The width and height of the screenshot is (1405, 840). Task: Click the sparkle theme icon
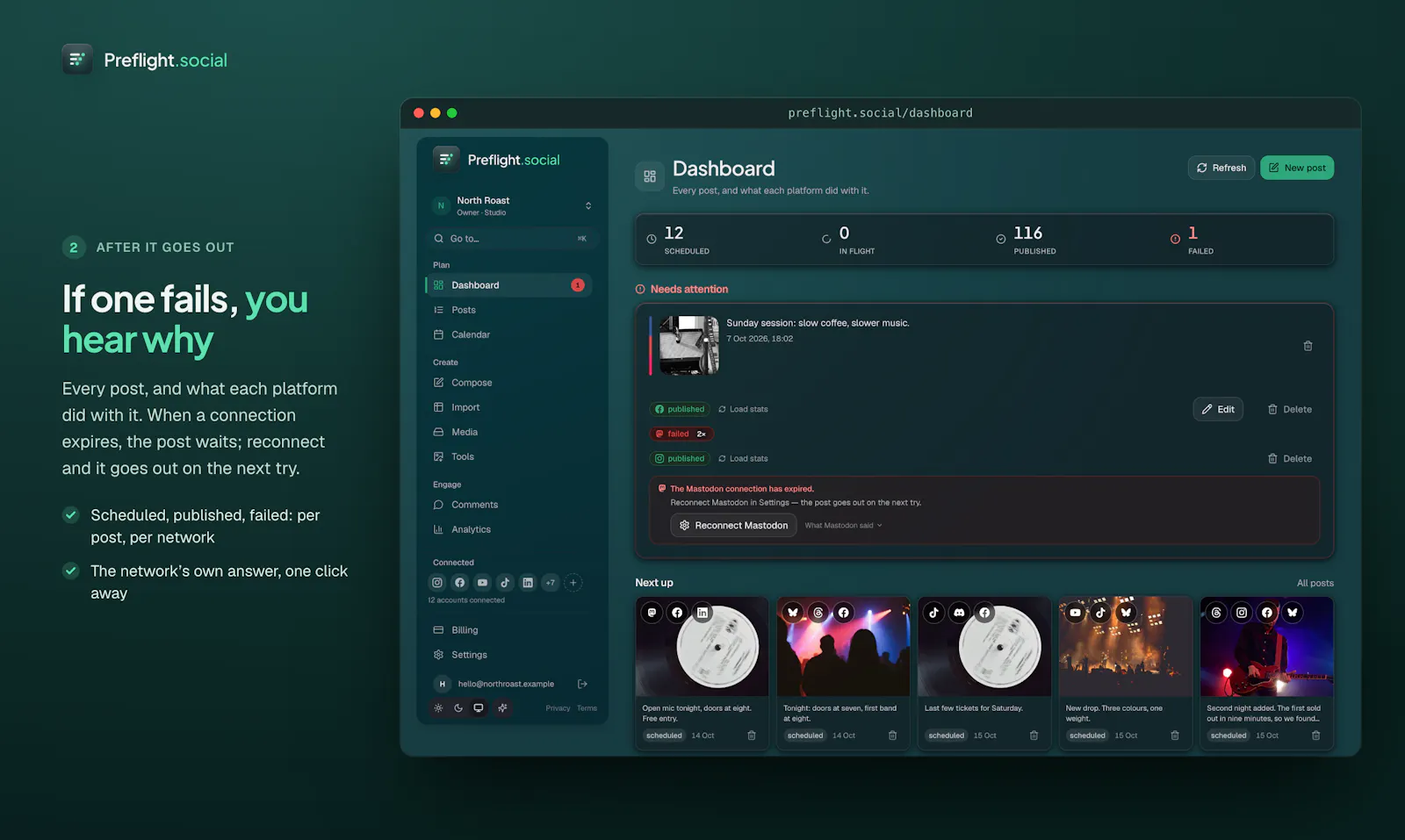tap(502, 707)
